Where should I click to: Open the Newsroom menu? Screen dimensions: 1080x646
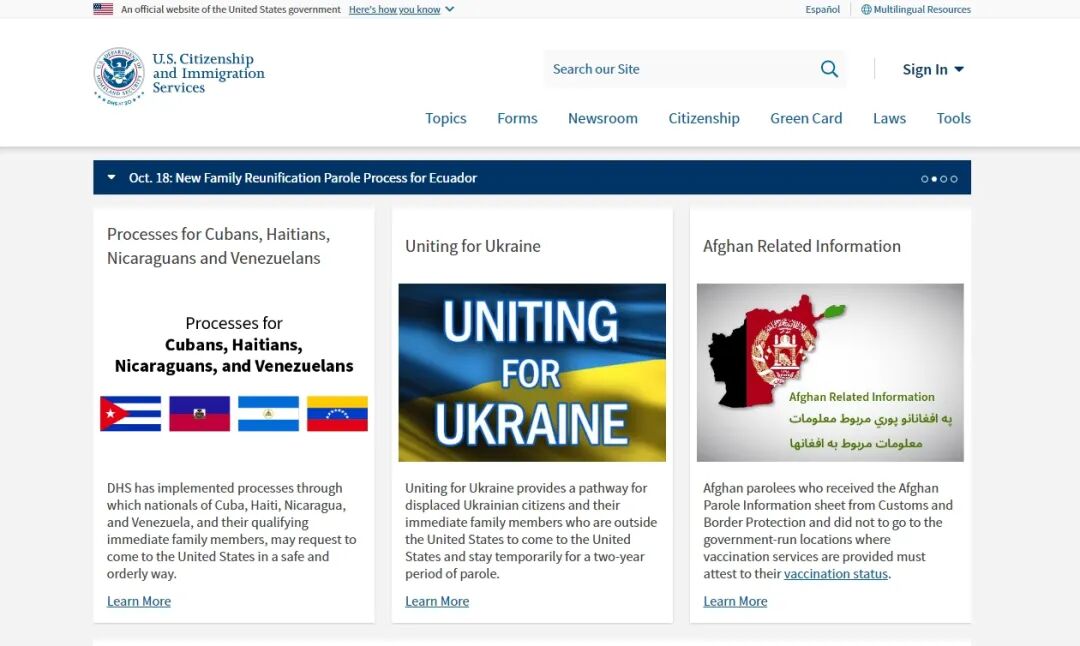tap(603, 118)
